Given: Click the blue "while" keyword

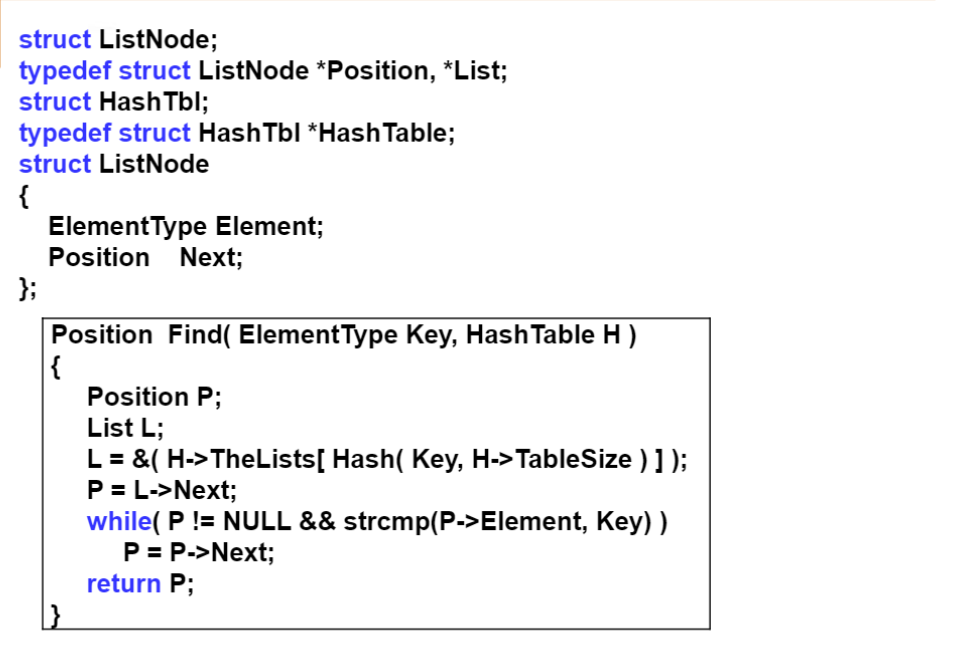Looking at the screenshot, I should (115, 522).
